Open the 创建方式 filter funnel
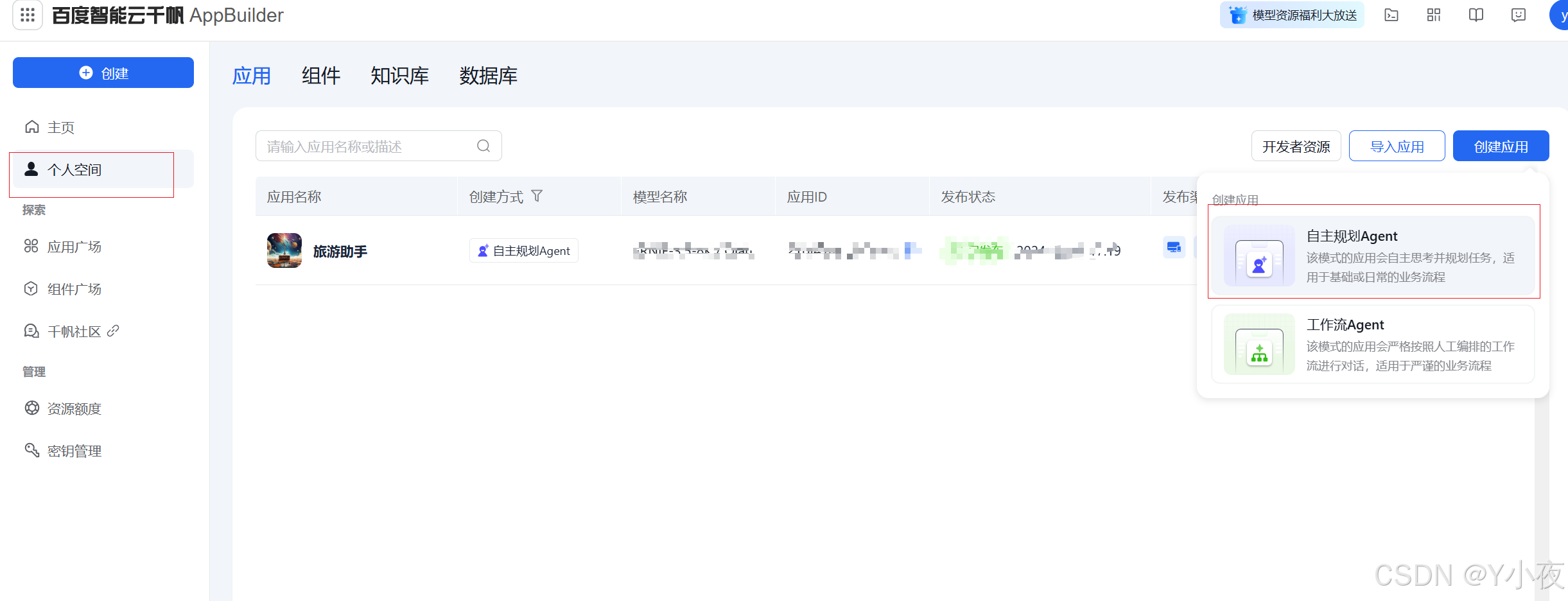1568x601 pixels. tap(537, 196)
